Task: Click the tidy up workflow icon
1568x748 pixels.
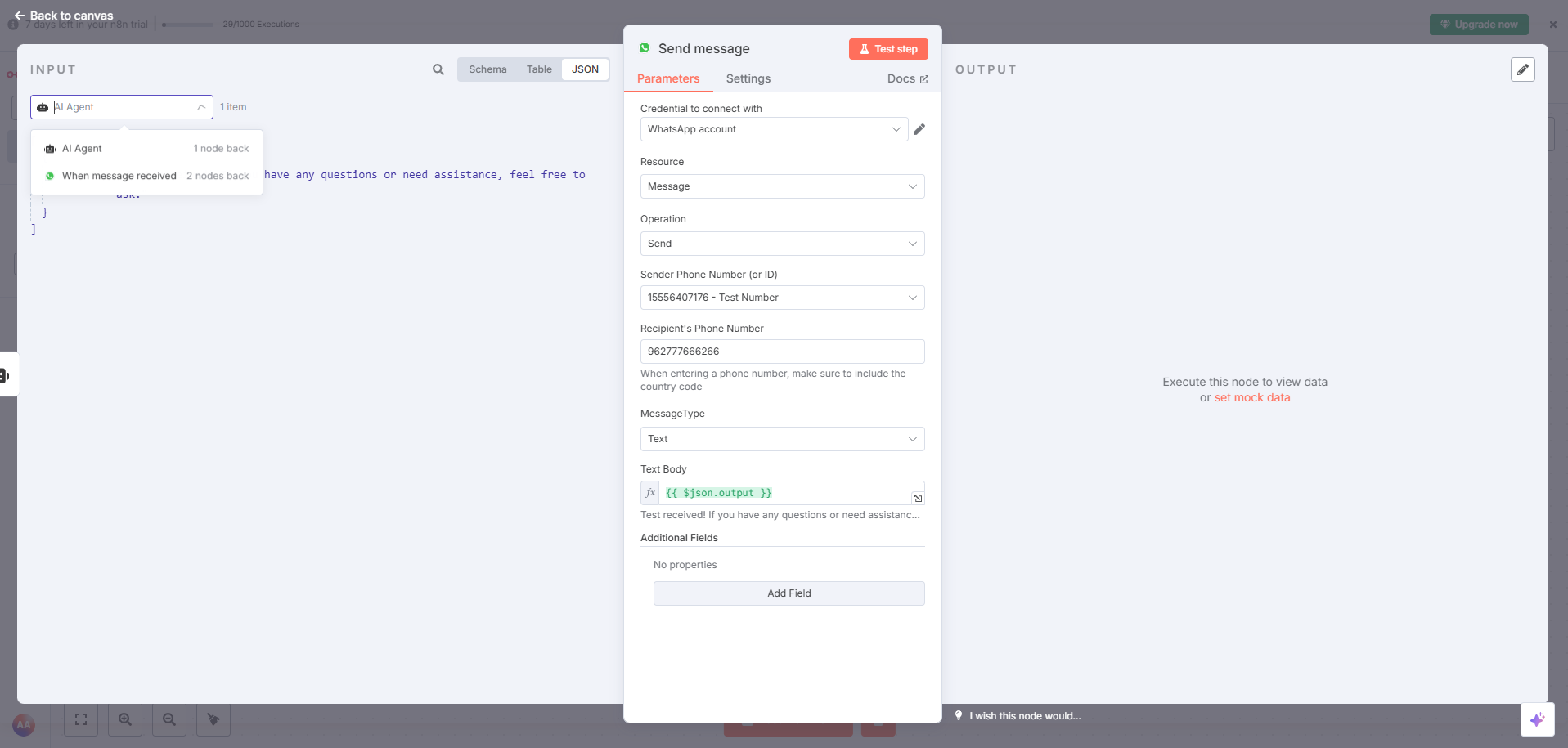Action: 213,719
